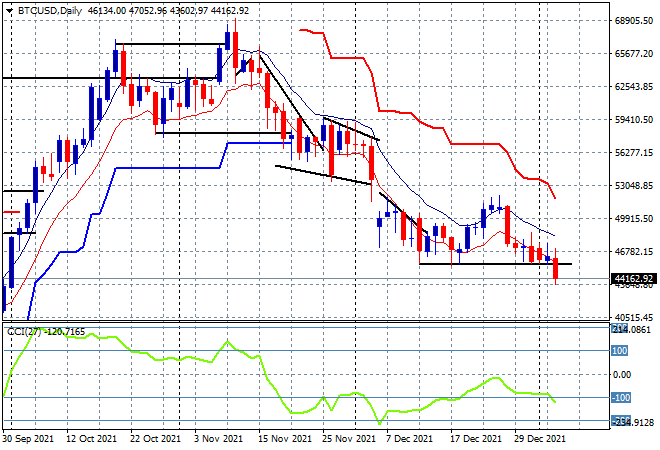Click the 56277.15 price axis label

coord(632,153)
